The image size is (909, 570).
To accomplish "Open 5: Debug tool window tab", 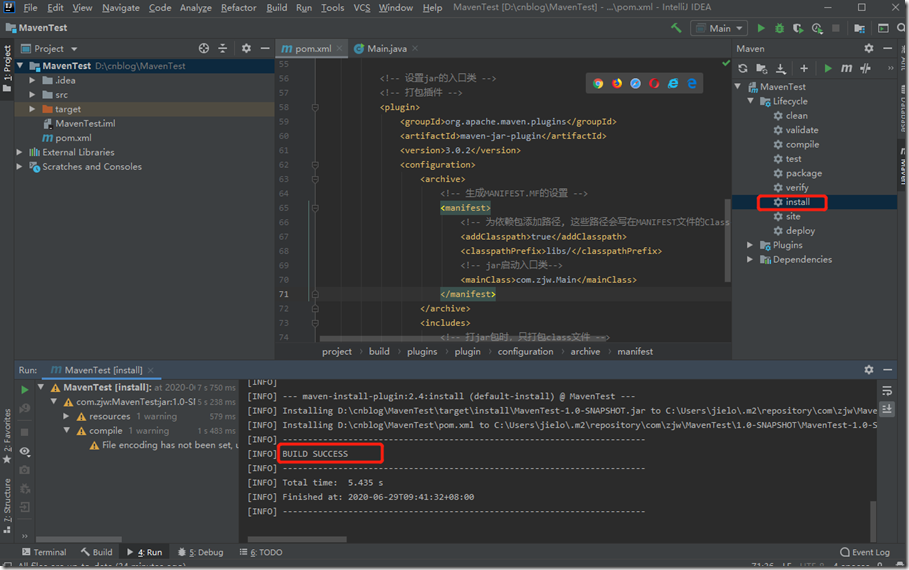I will pyautogui.click(x=201, y=552).
